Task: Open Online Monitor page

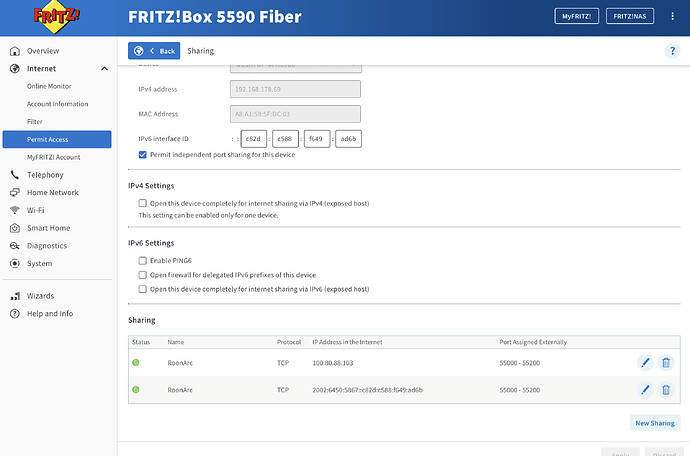Action: coord(49,86)
